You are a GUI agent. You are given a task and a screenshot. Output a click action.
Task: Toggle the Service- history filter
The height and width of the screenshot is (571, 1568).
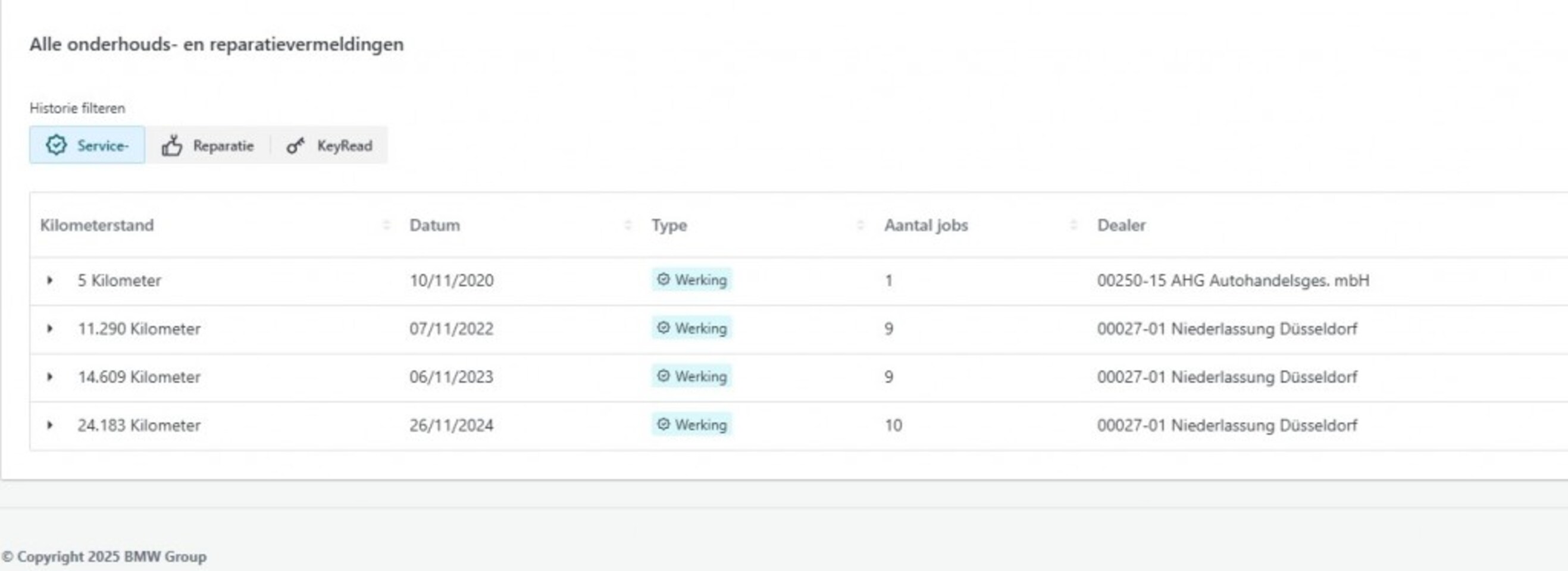pyautogui.click(x=87, y=145)
